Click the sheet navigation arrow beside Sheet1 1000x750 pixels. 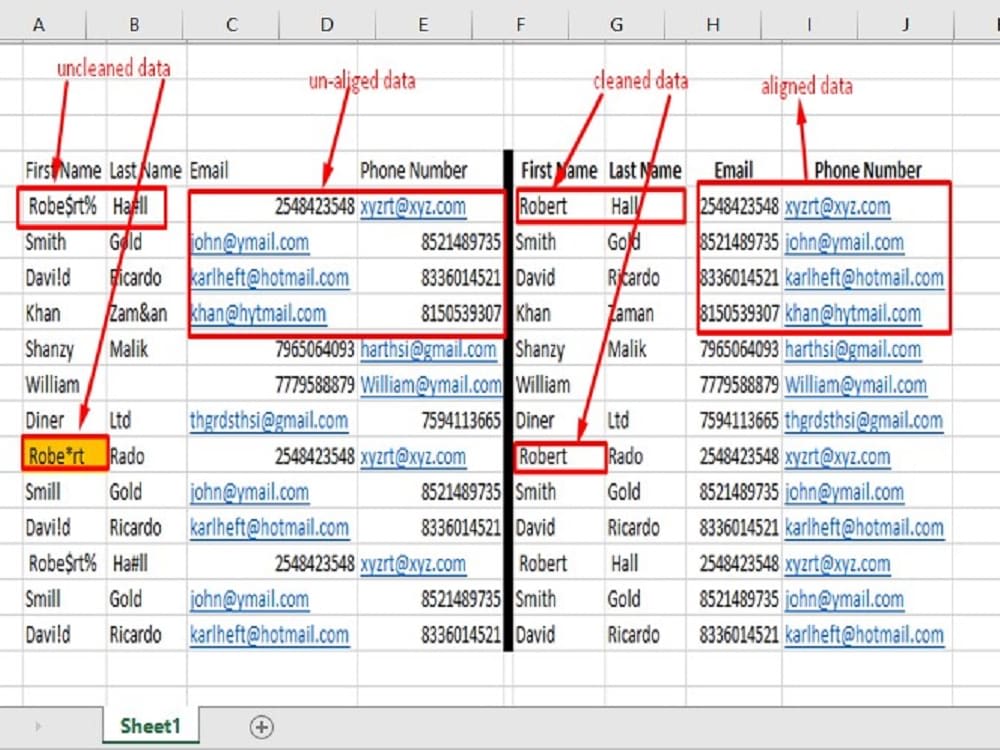pos(37,728)
